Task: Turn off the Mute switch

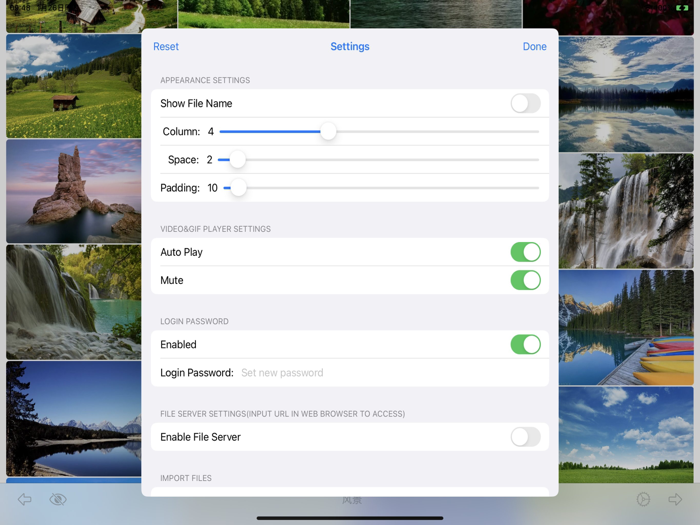Action: [525, 280]
